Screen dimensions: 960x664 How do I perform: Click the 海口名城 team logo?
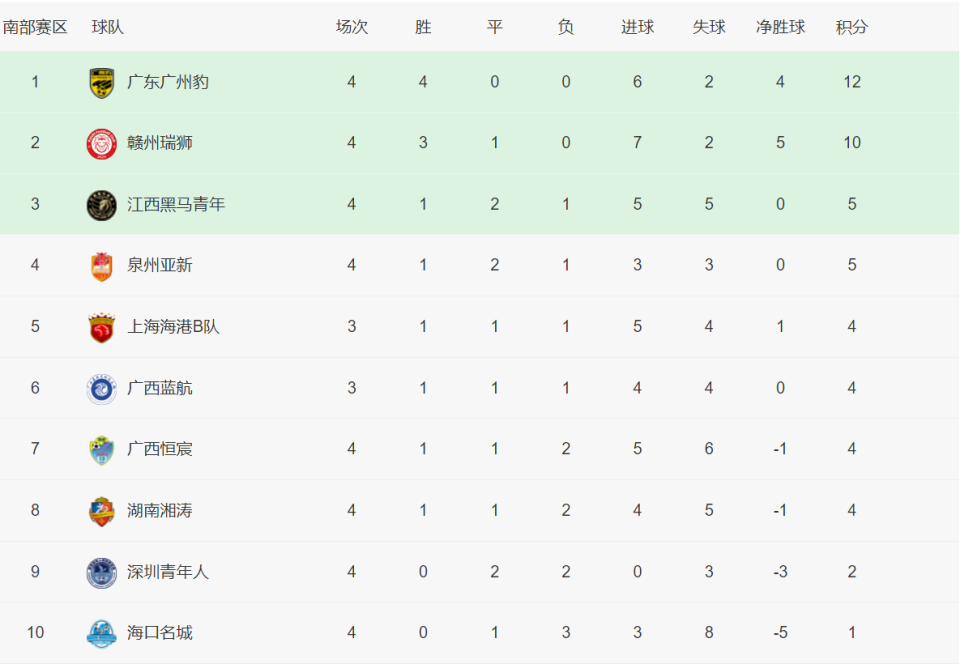(x=101, y=633)
